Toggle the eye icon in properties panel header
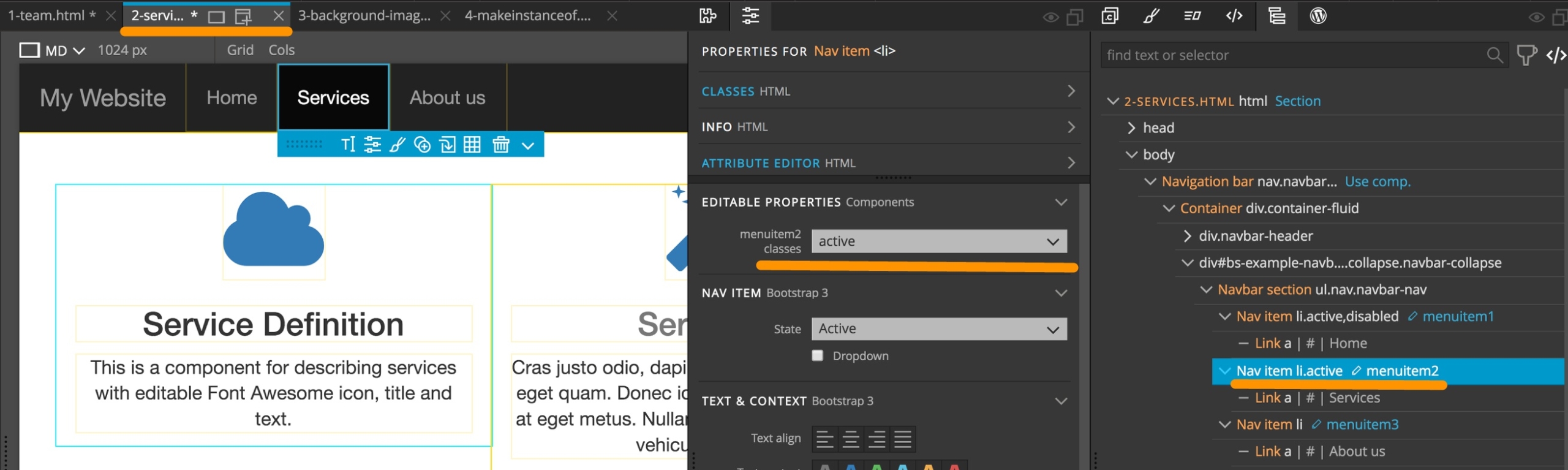The image size is (1568, 470). click(1051, 17)
